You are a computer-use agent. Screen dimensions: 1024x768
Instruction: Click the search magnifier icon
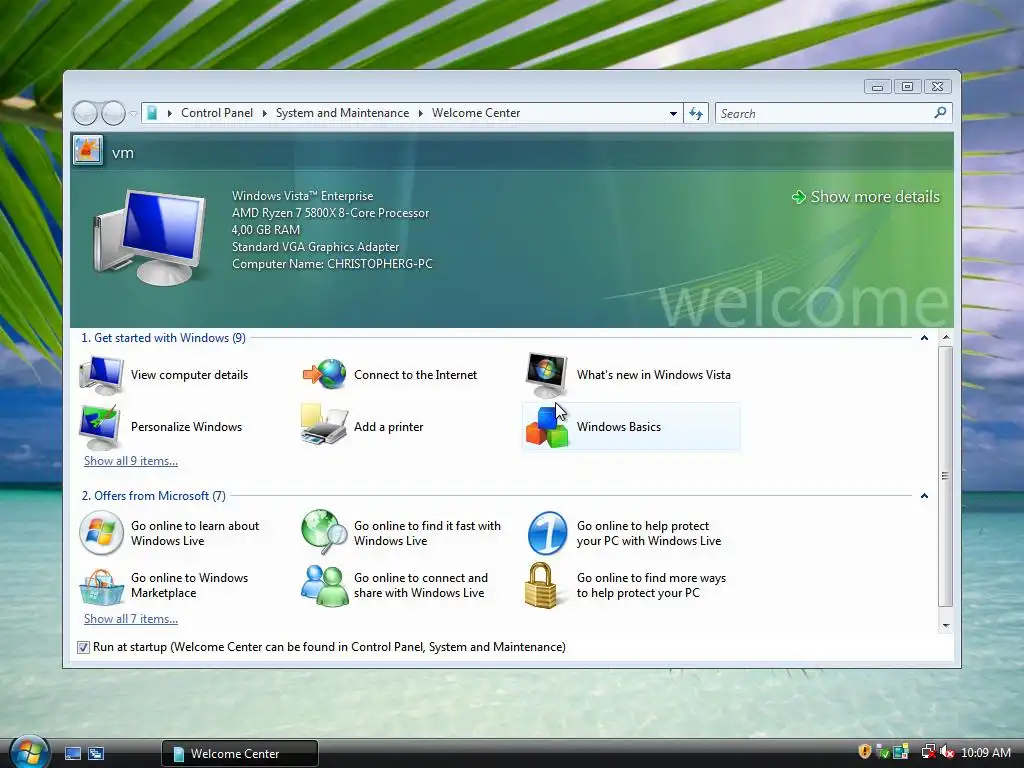[x=940, y=113]
